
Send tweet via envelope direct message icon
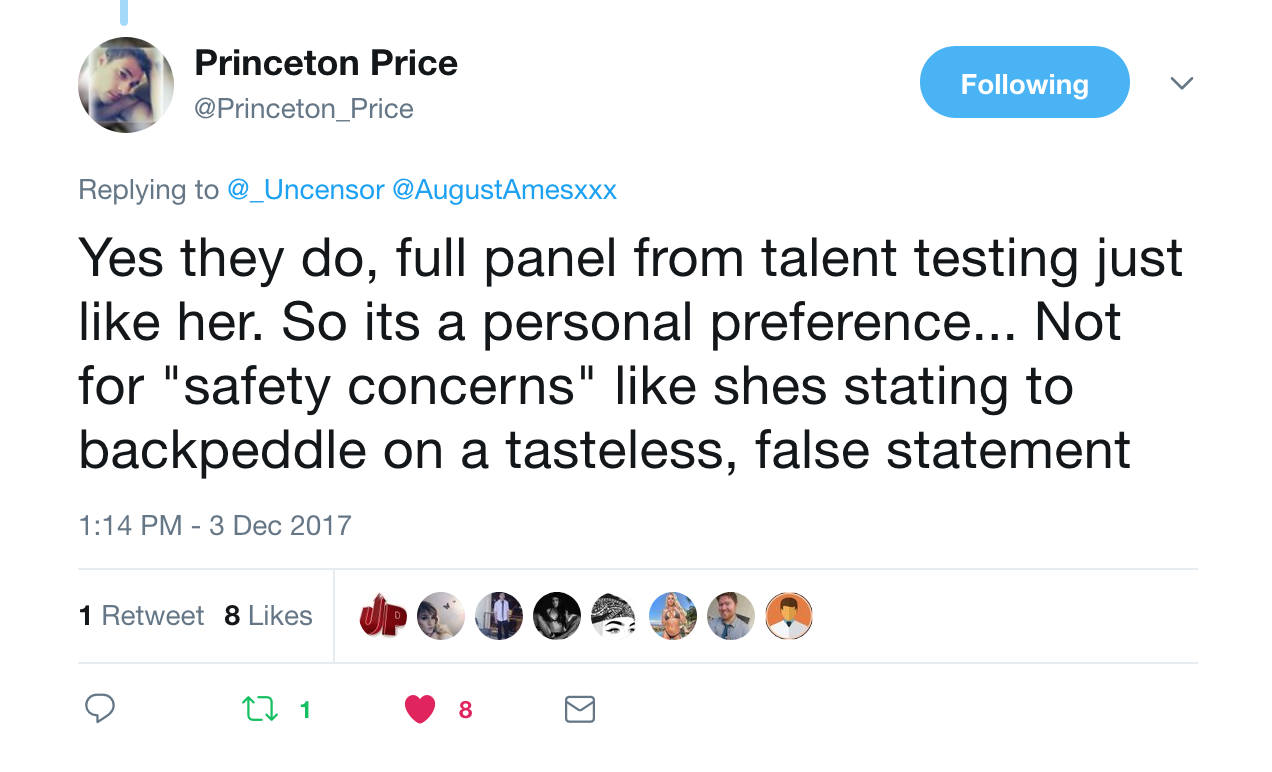[580, 709]
